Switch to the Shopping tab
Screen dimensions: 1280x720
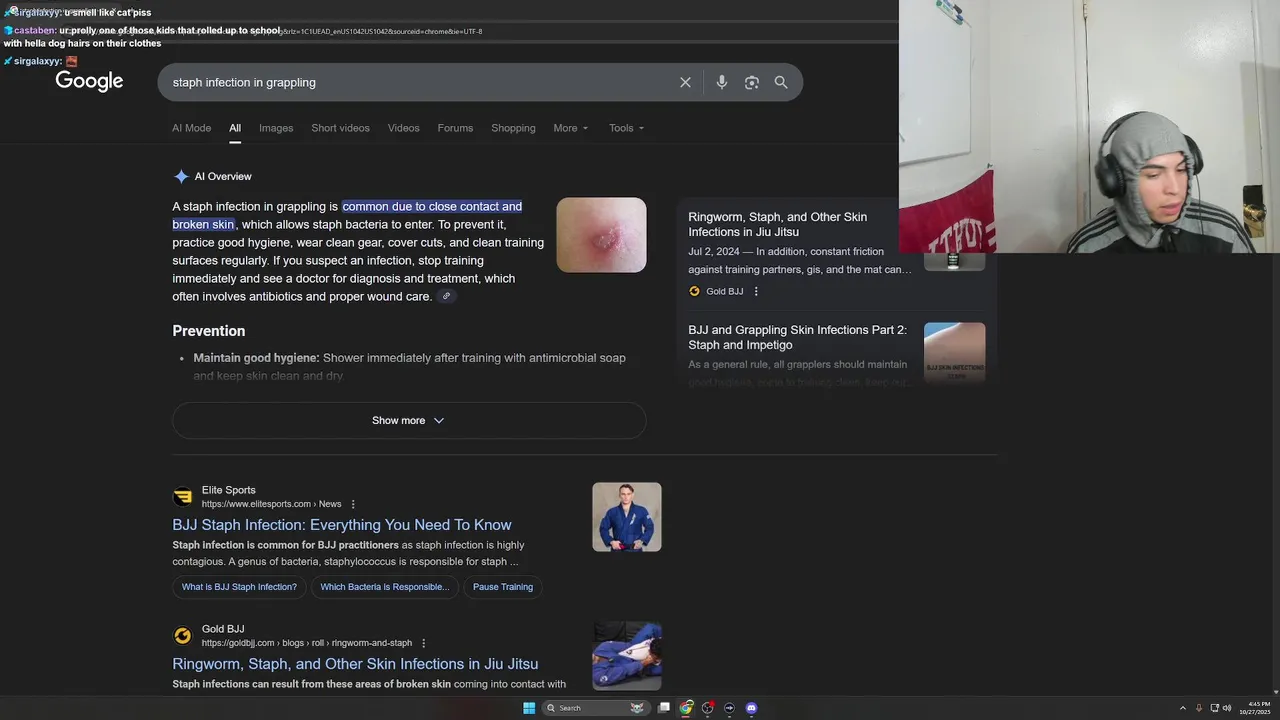pyautogui.click(x=513, y=128)
